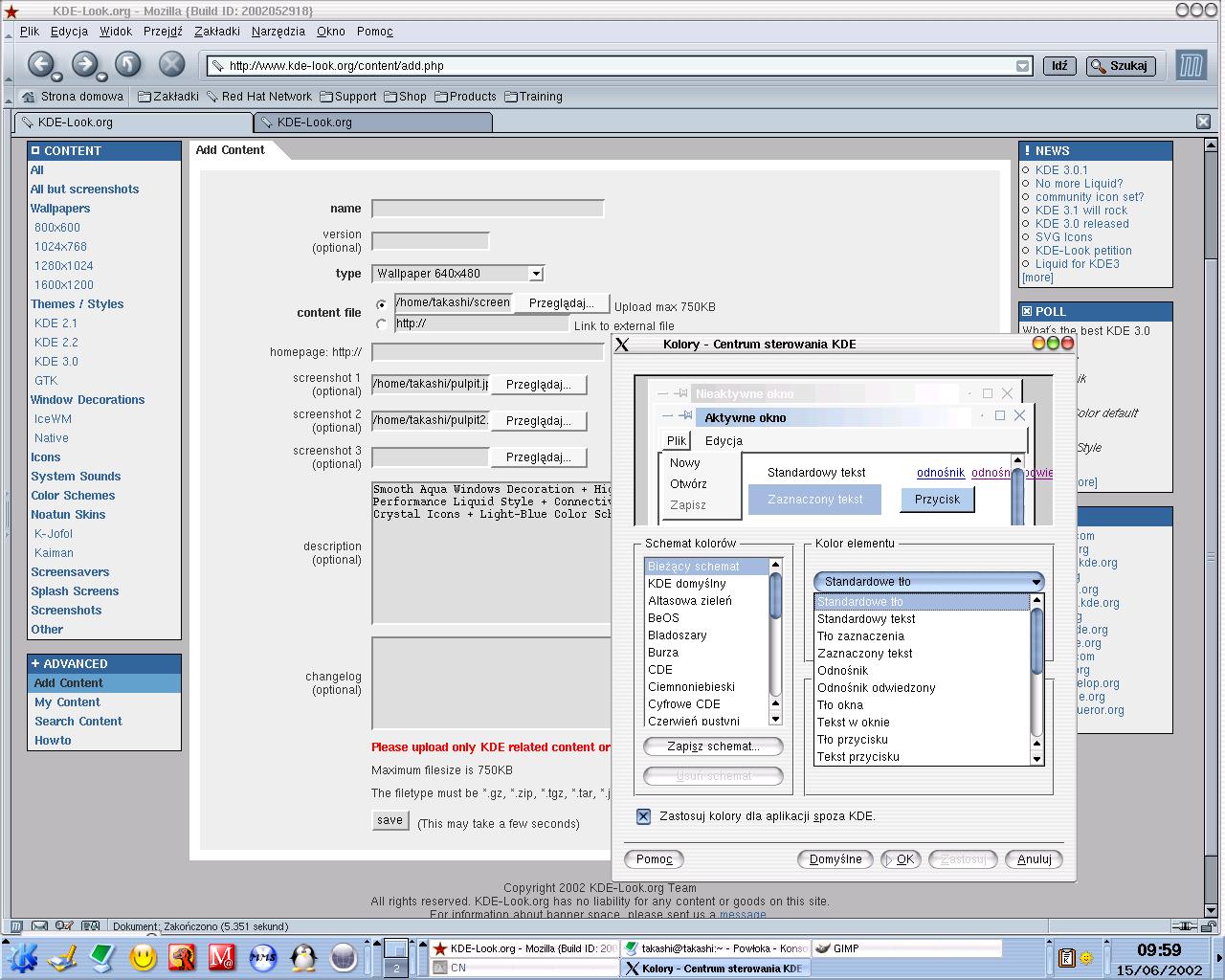Click the Anuluj button
The height and width of the screenshot is (980, 1225).
click(1034, 859)
